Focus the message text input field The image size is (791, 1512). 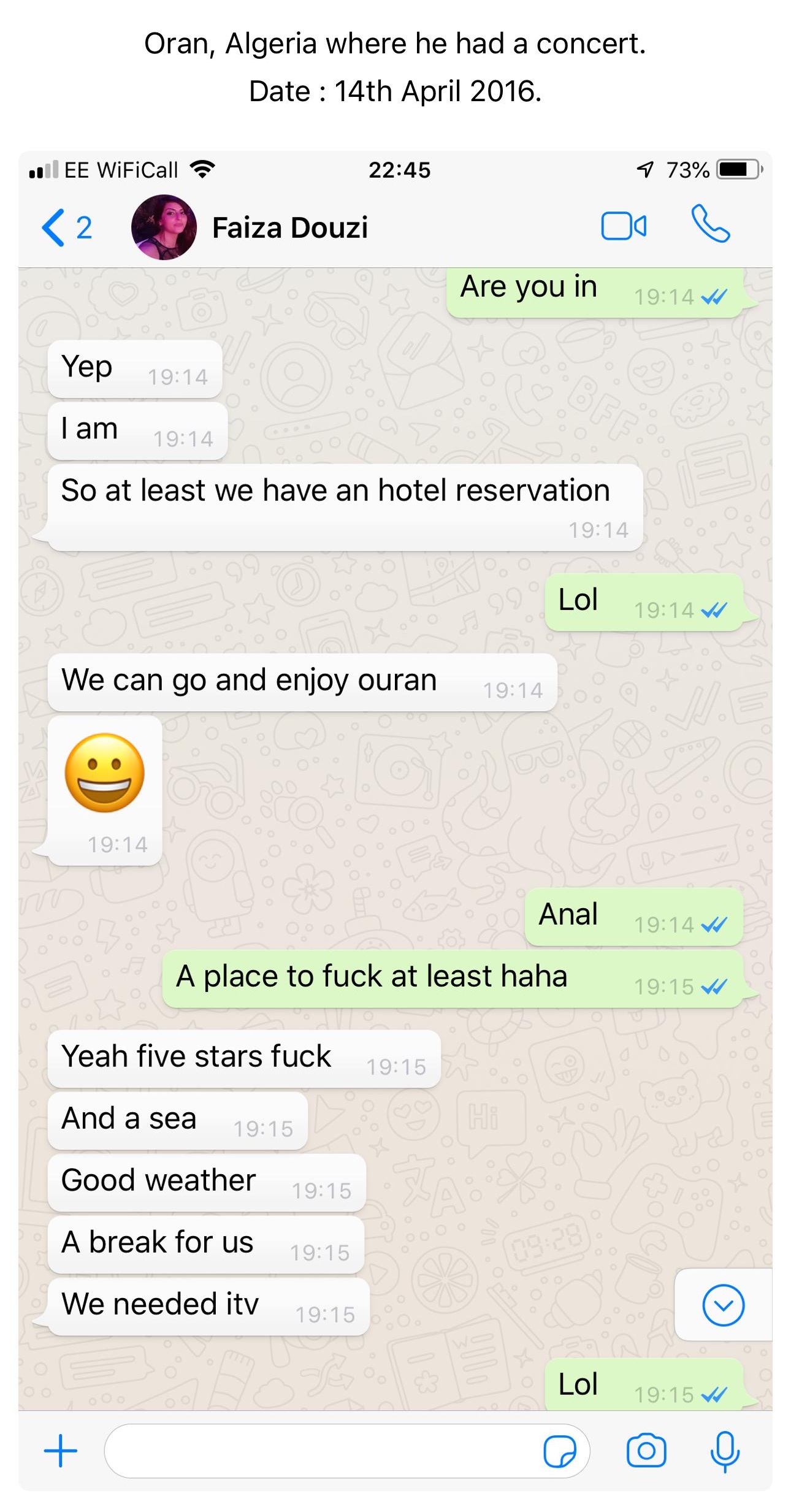click(347, 1451)
